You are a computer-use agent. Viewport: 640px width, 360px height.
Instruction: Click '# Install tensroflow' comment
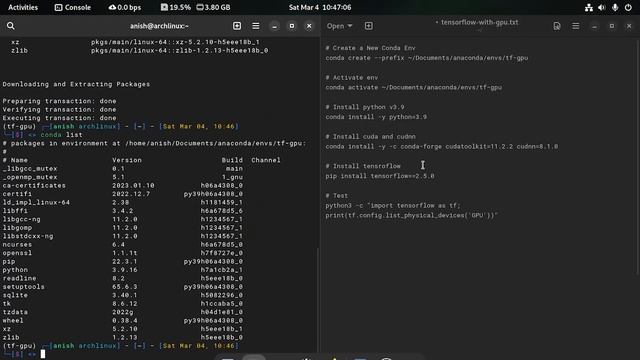[x=363, y=166]
